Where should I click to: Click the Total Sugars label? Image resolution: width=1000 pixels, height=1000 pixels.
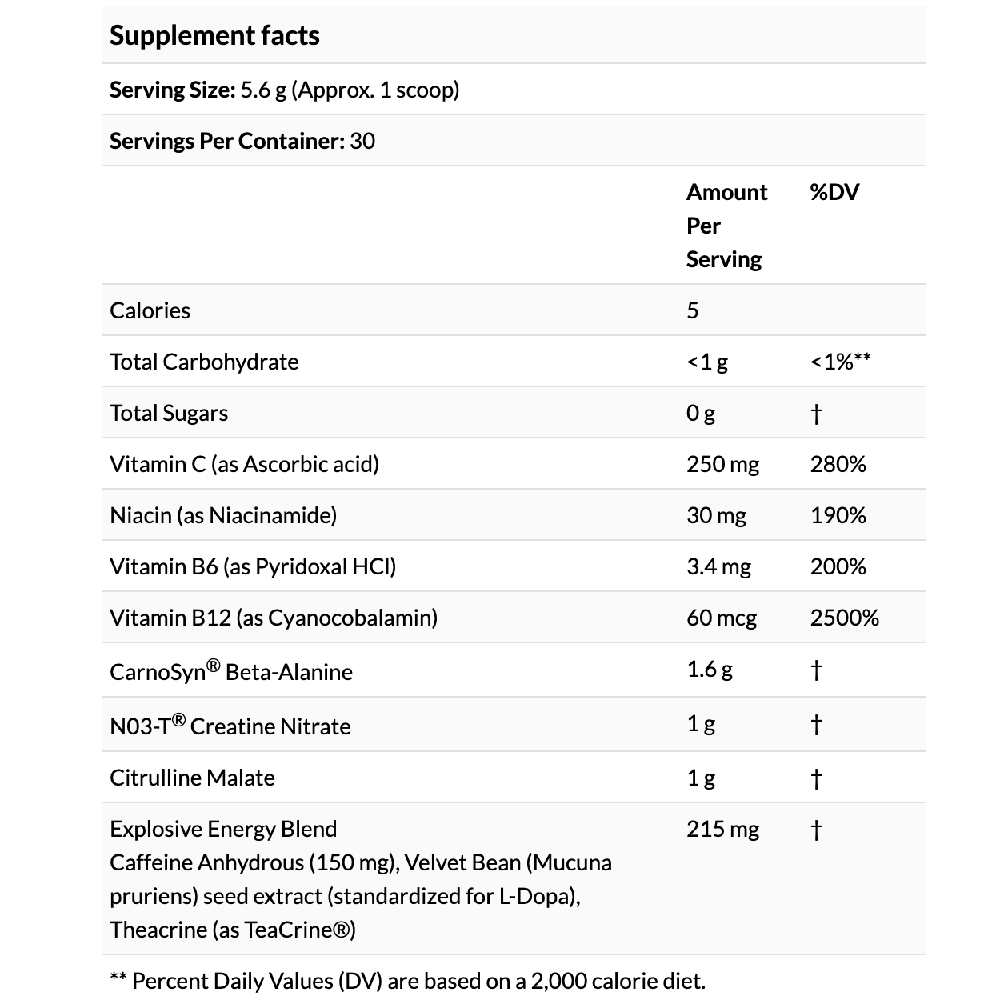pyautogui.click(x=169, y=413)
